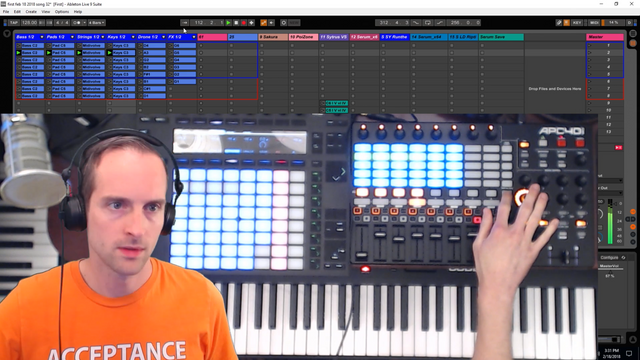Launch Master scene 1
This screenshot has width=640, height=360.
click(589, 46)
